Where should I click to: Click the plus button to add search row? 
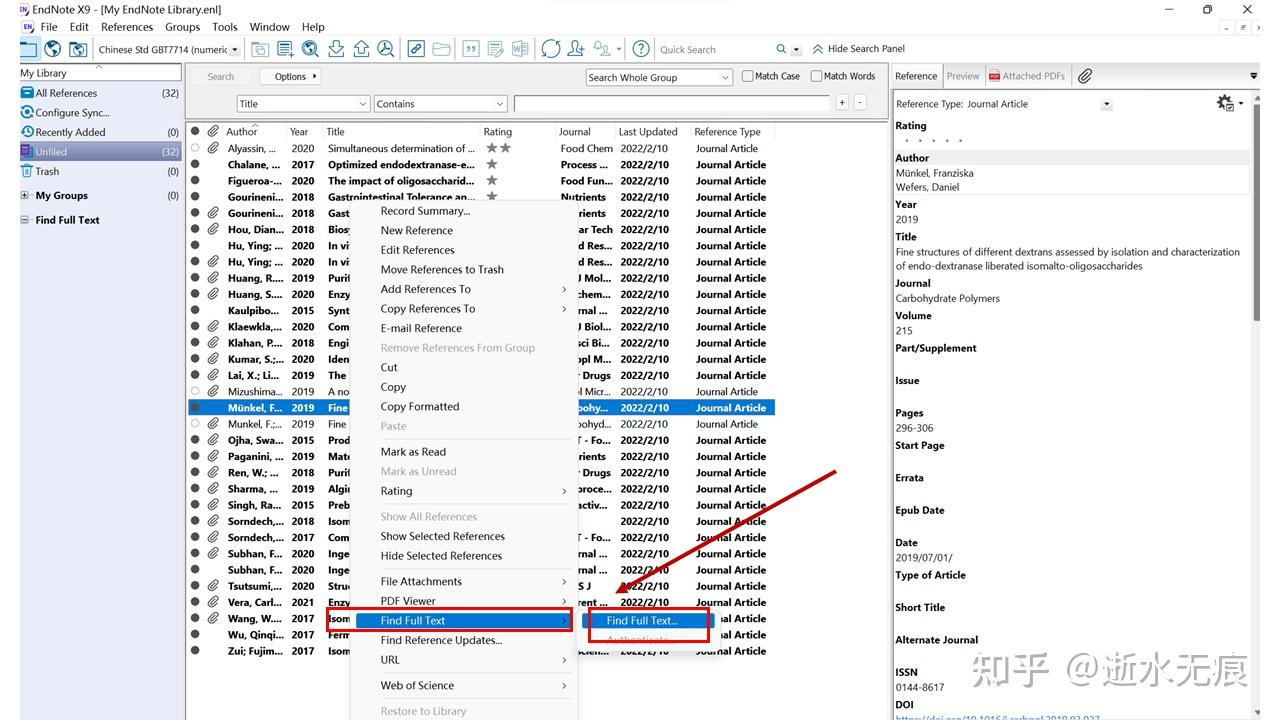(842, 102)
